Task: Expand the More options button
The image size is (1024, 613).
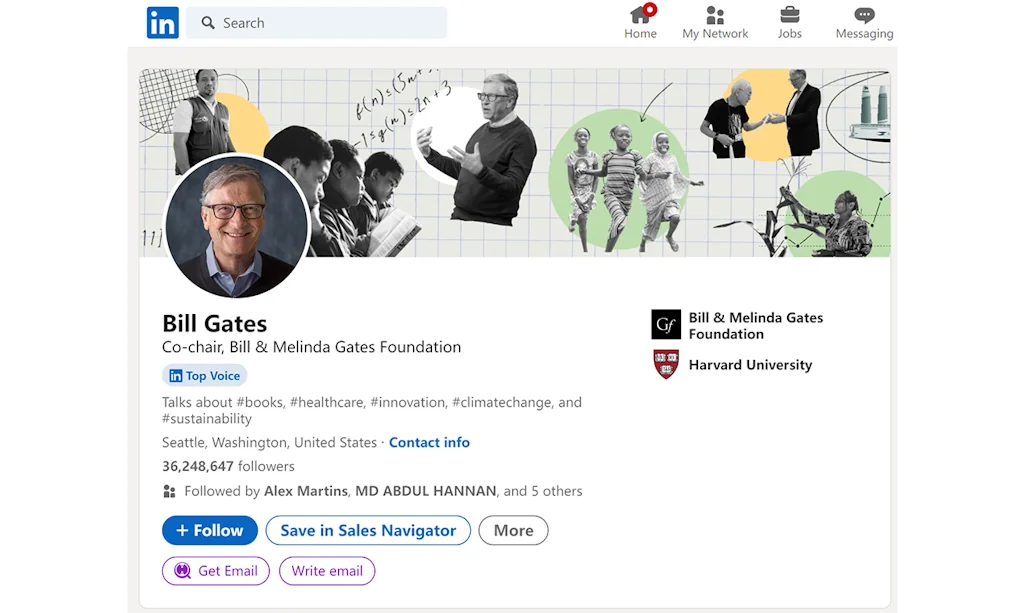Action: pyautogui.click(x=513, y=531)
